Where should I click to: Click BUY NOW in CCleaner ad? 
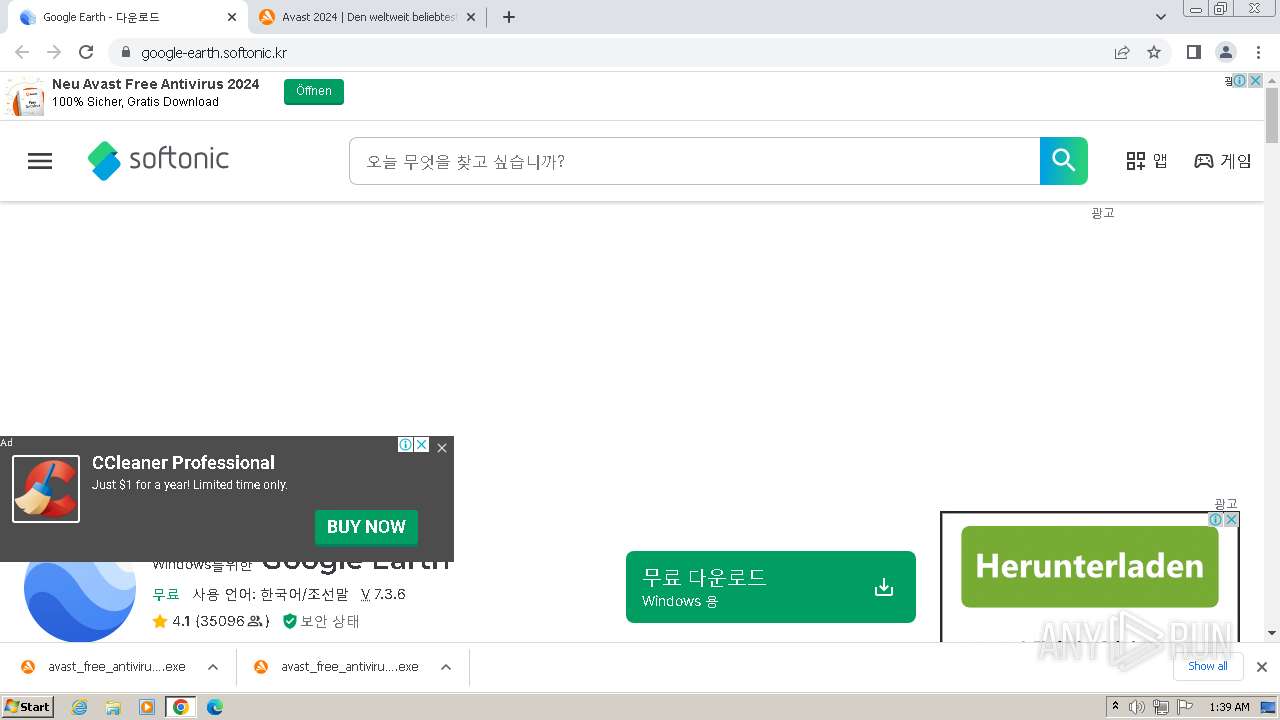[366, 527]
